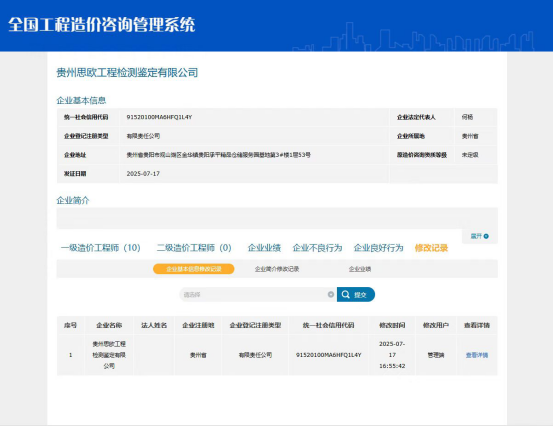
Task: Click the 企业简介 section heading
Action: (73, 200)
